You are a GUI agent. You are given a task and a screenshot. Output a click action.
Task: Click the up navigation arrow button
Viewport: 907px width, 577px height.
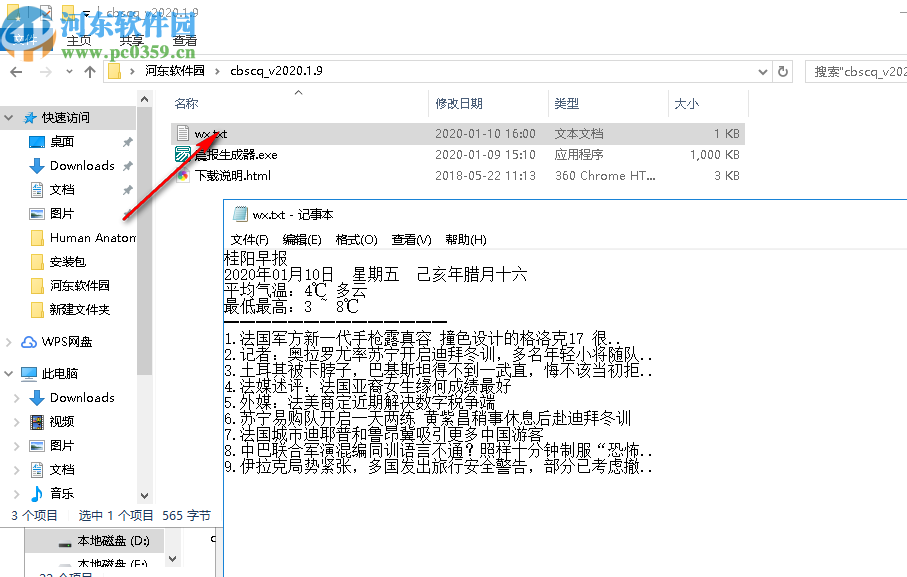tap(91, 71)
